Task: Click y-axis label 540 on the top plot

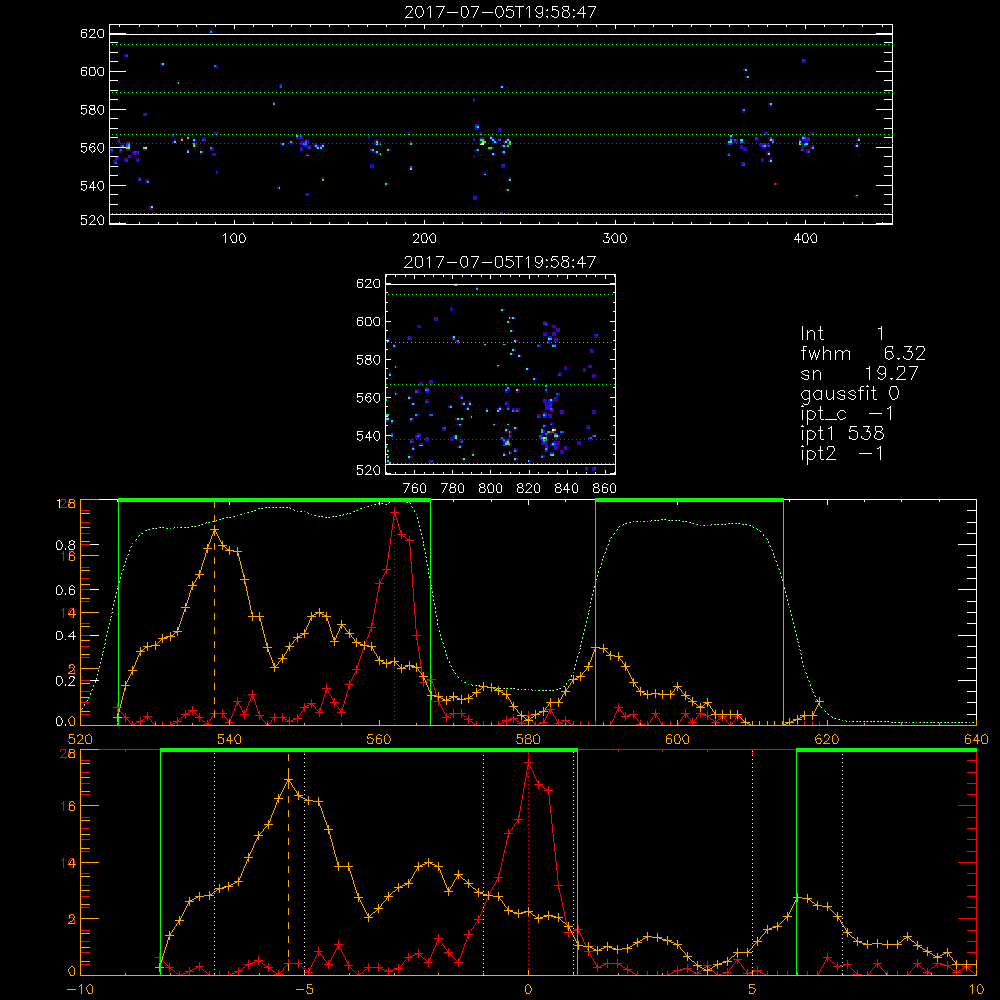Action: pyautogui.click(x=92, y=186)
